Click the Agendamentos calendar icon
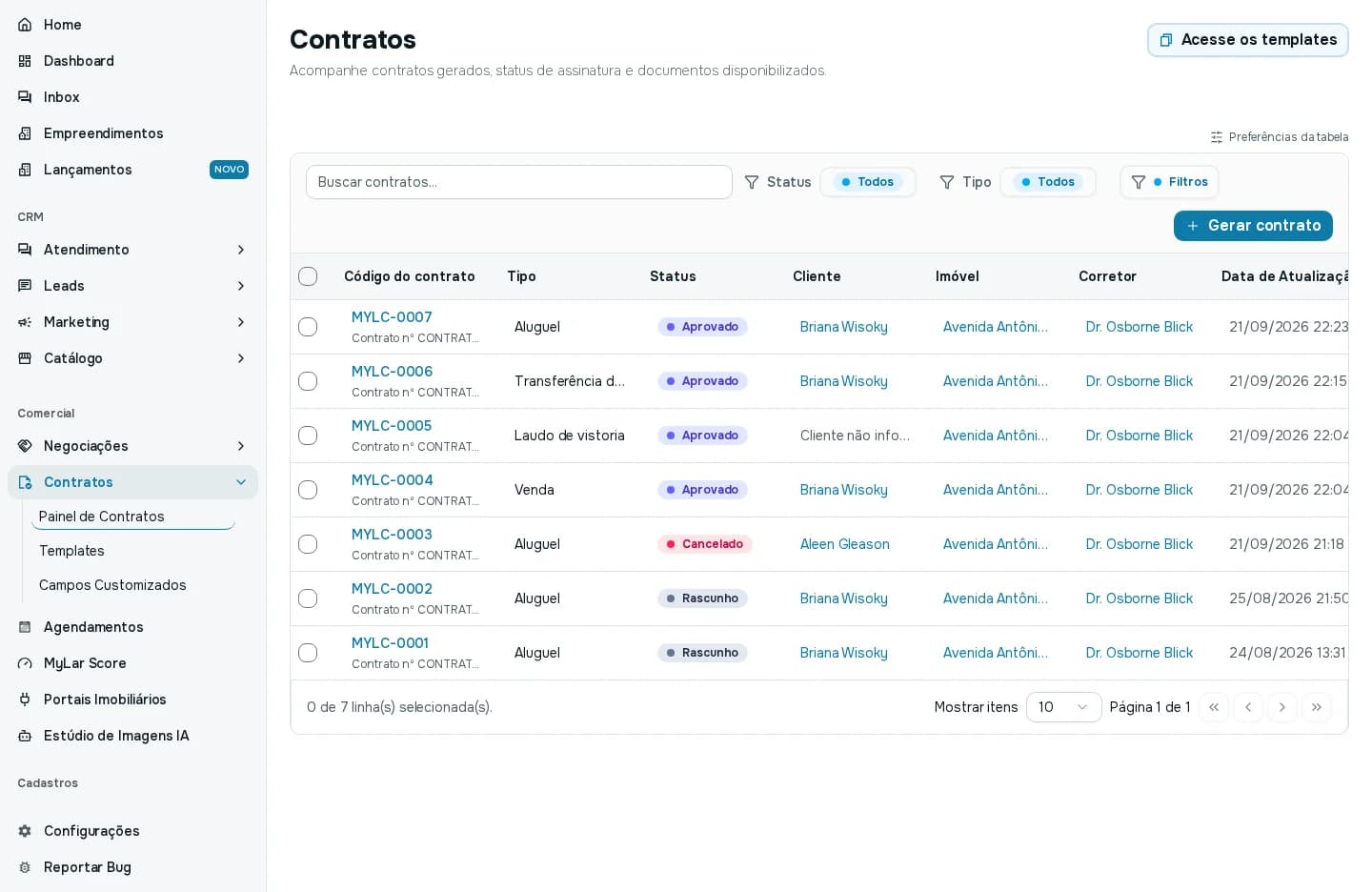 click(25, 627)
